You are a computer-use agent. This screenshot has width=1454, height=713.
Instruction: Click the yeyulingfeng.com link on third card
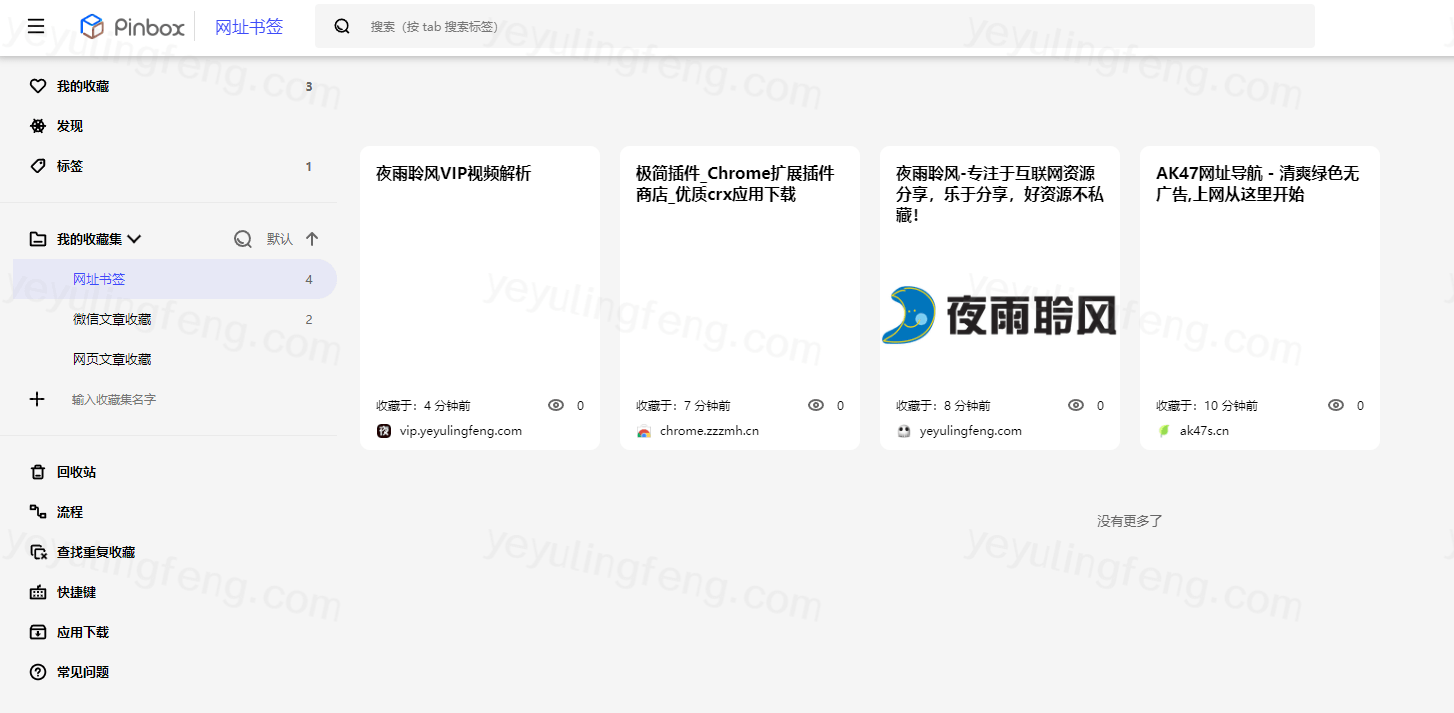coord(971,431)
